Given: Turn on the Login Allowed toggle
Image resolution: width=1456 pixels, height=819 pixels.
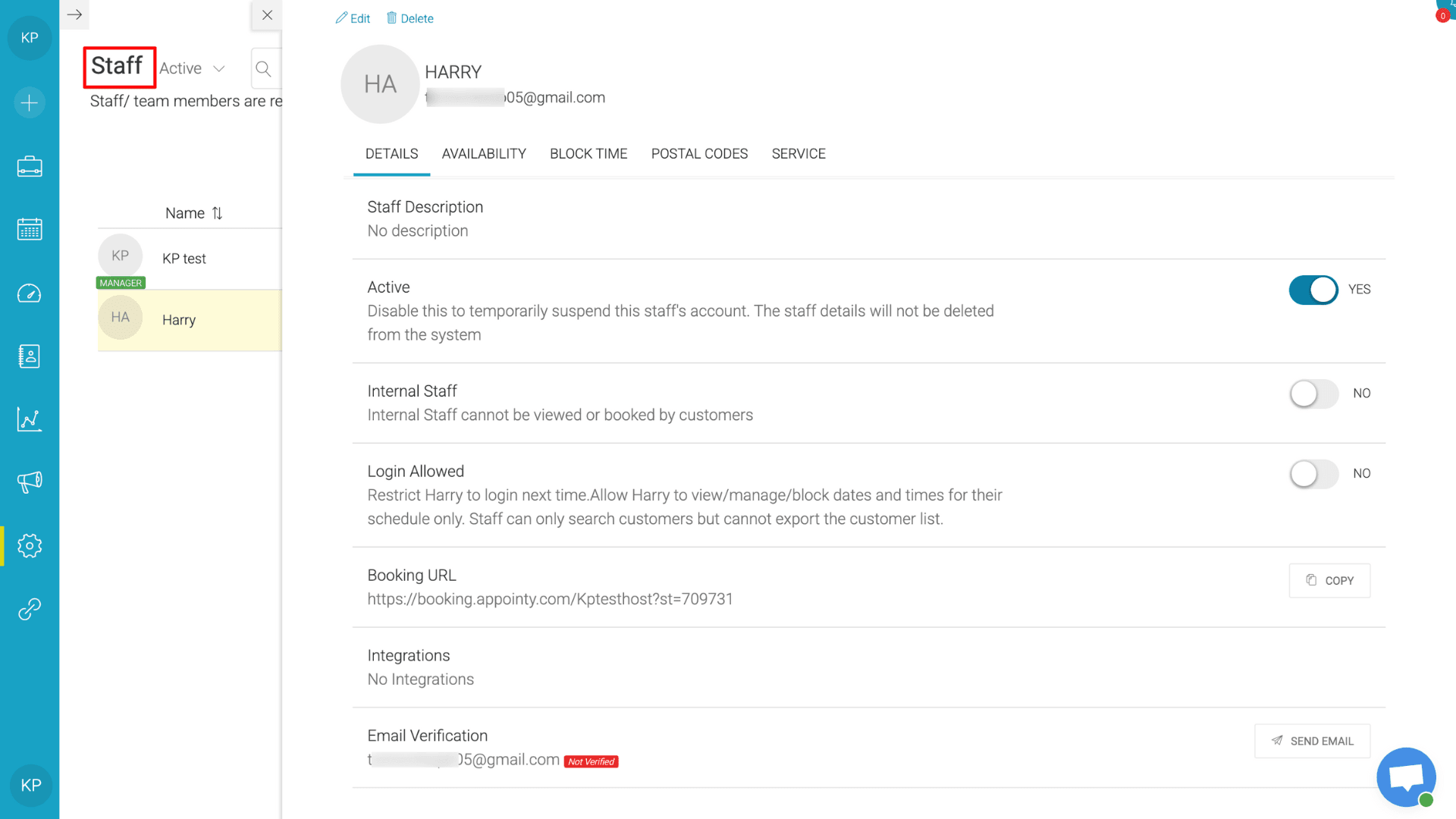Looking at the screenshot, I should click(x=1313, y=474).
